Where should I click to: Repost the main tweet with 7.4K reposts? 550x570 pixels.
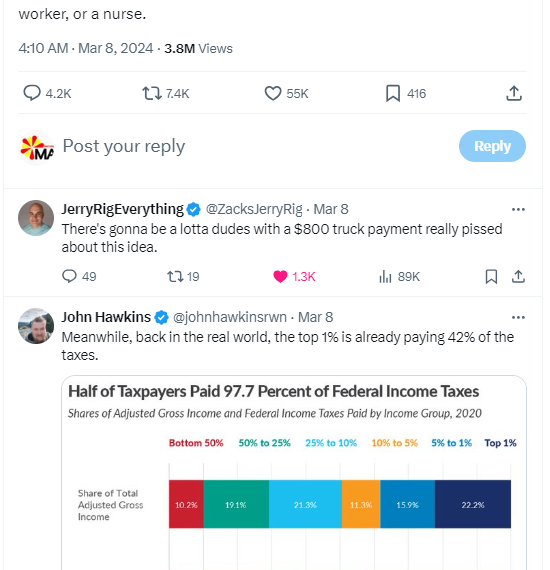click(165, 93)
